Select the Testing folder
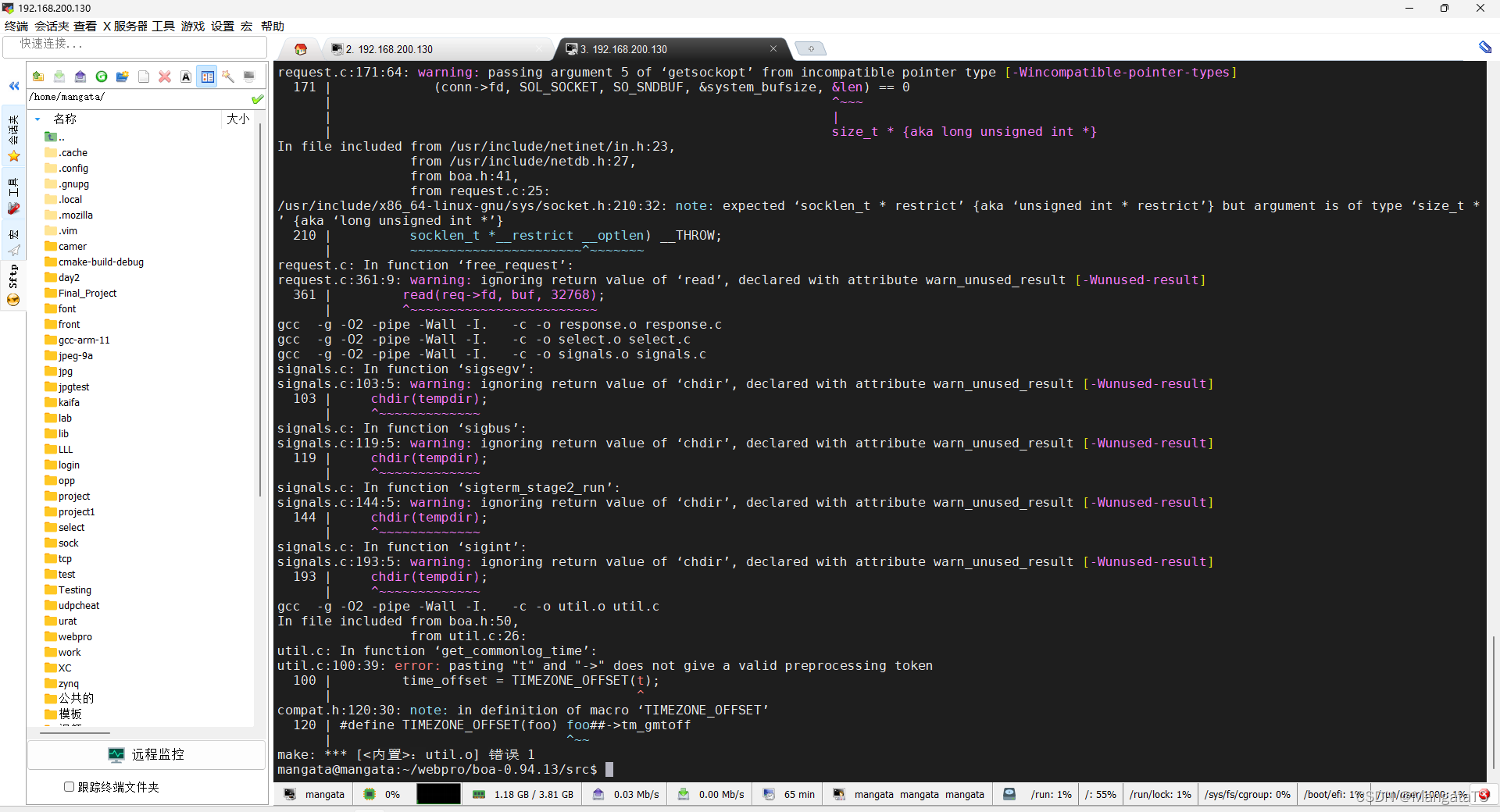Viewport: 1500px width, 812px height. tap(68, 589)
